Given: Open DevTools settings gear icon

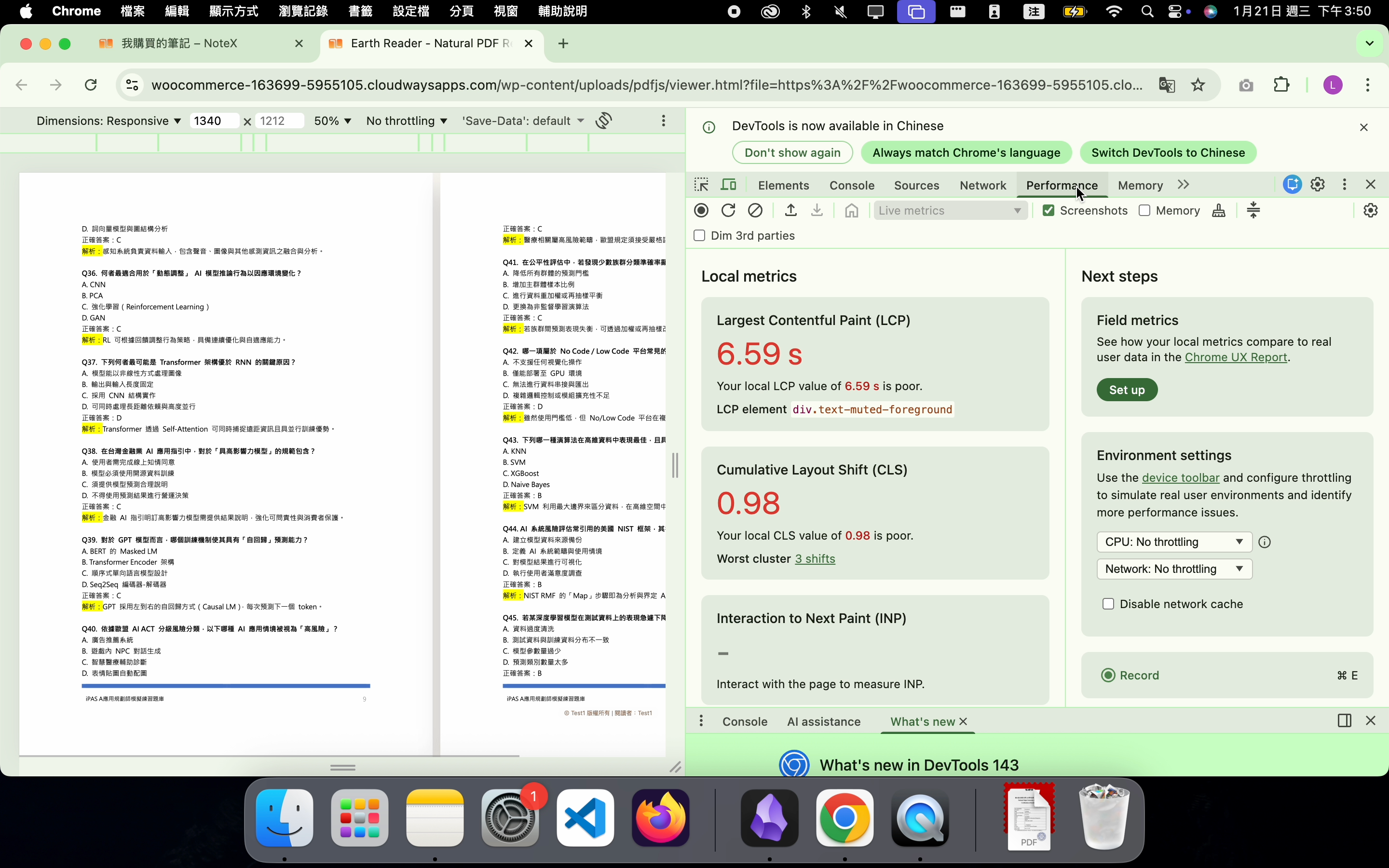Looking at the screenshot, I should (x=1318, y=184).
